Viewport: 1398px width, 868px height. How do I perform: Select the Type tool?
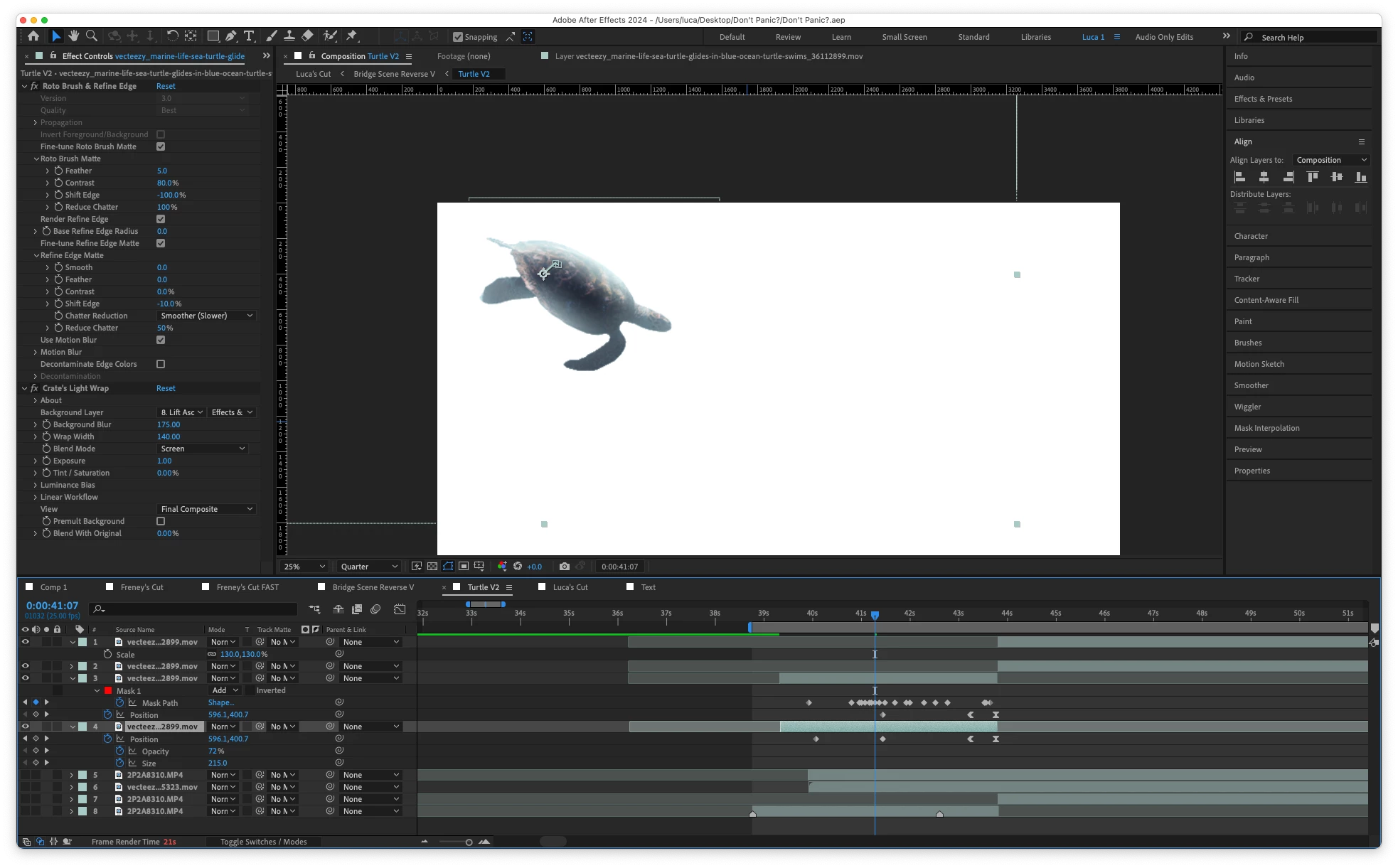point(249,36)
